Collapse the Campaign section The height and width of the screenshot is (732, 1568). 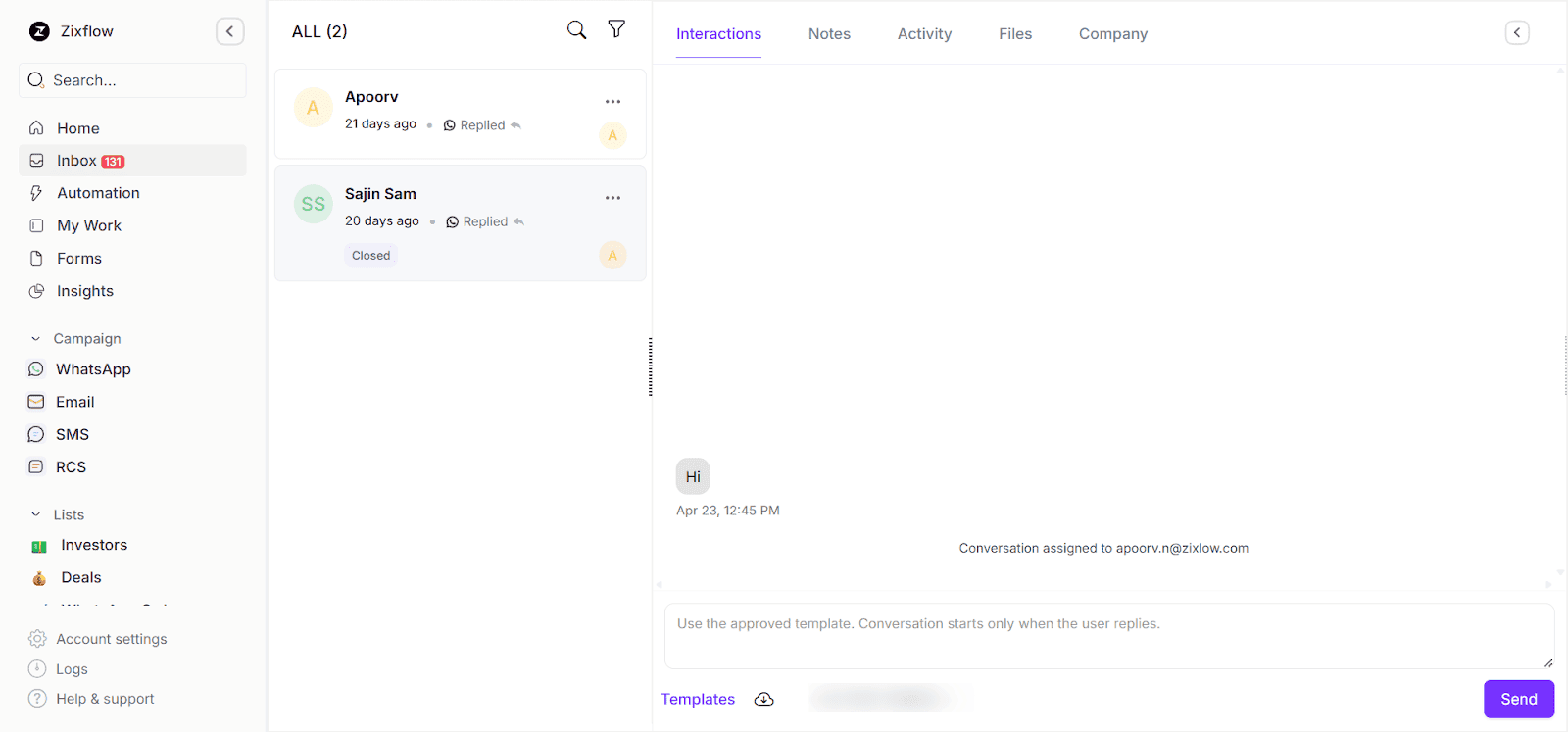tap(36, 339)
